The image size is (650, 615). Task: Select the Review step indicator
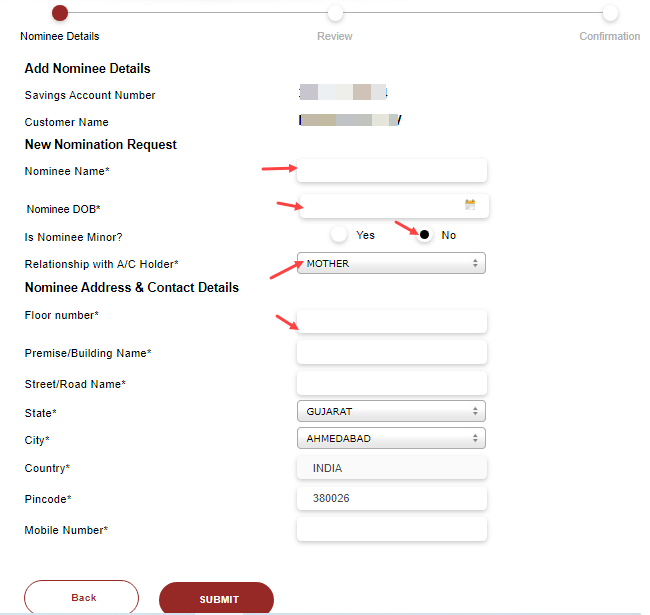[335, 13]
